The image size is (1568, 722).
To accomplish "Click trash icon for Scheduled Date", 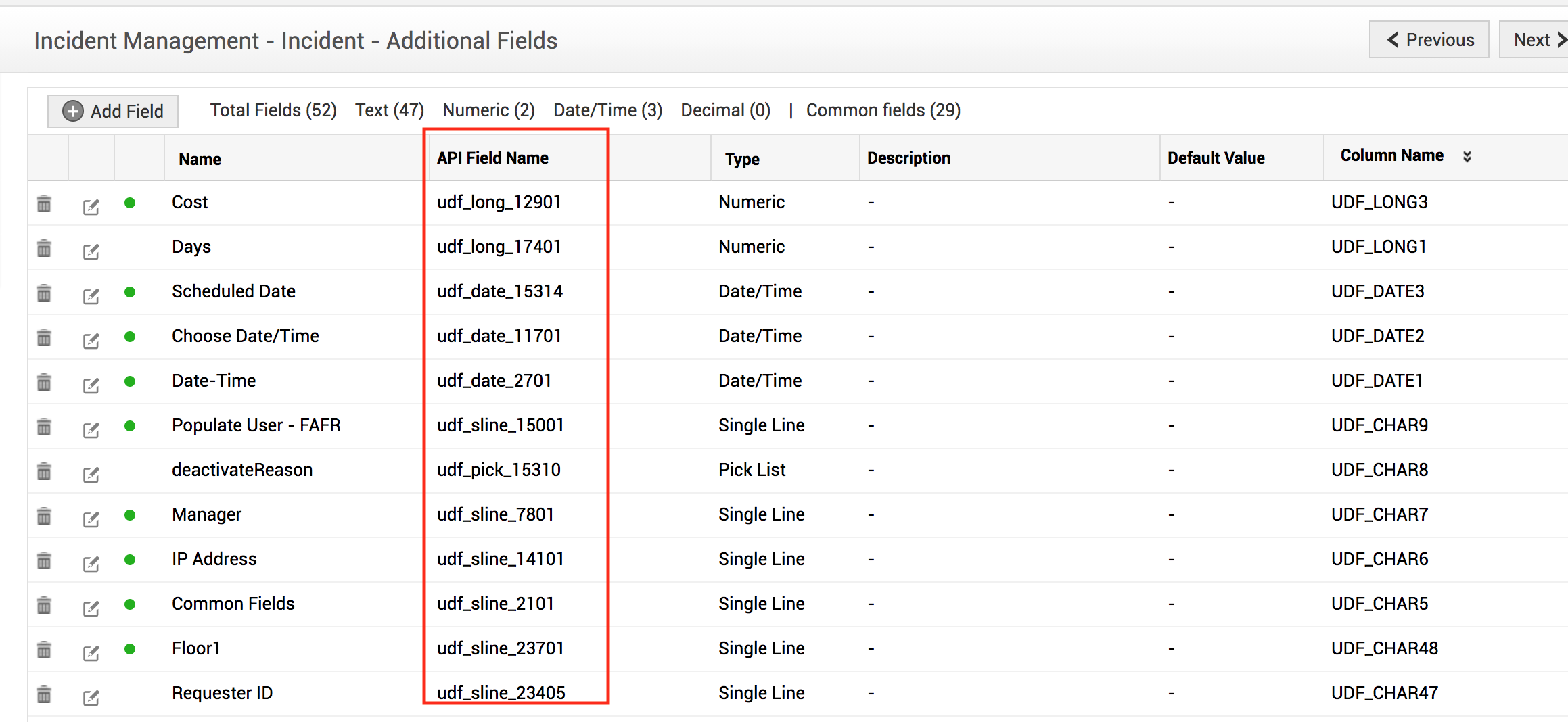I will 44,293.
